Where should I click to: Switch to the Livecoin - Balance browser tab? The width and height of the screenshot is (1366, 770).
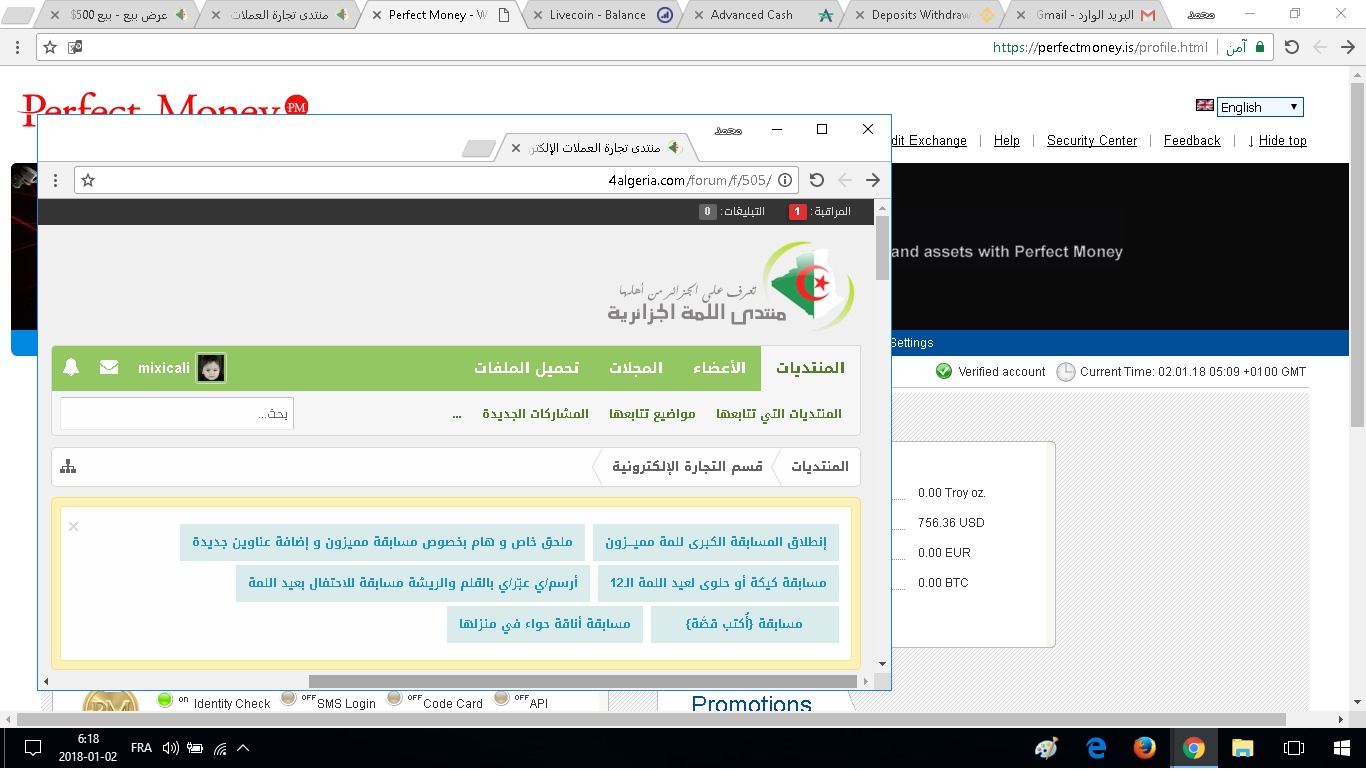(598, 15)
